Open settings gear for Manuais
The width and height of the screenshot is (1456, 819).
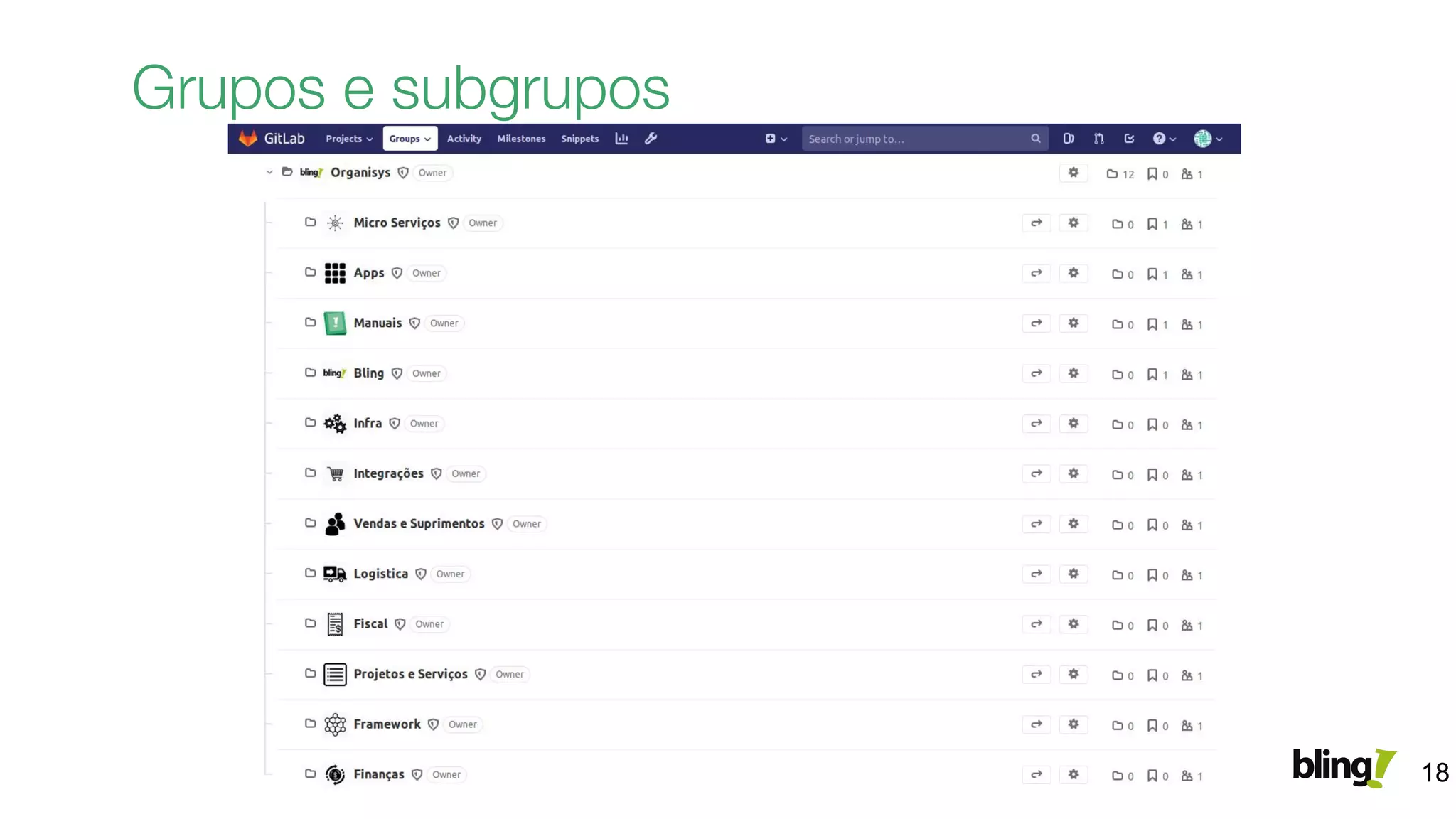pos(1074,323)
